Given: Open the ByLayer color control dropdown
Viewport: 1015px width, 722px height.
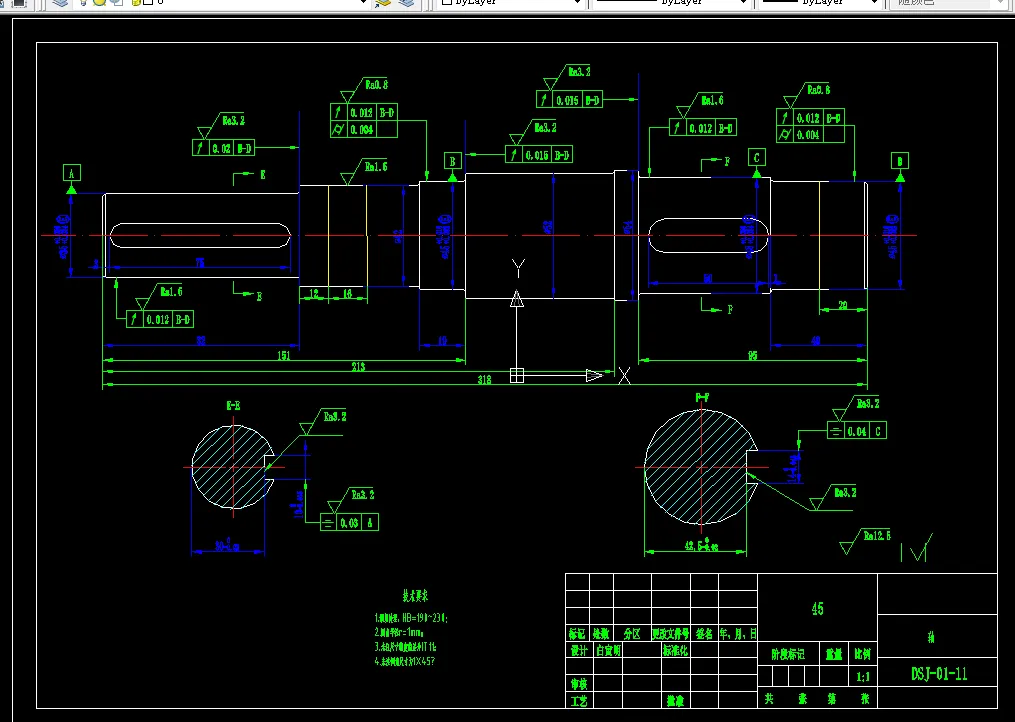Looking at the screenshot, I should tap(577, 3).
